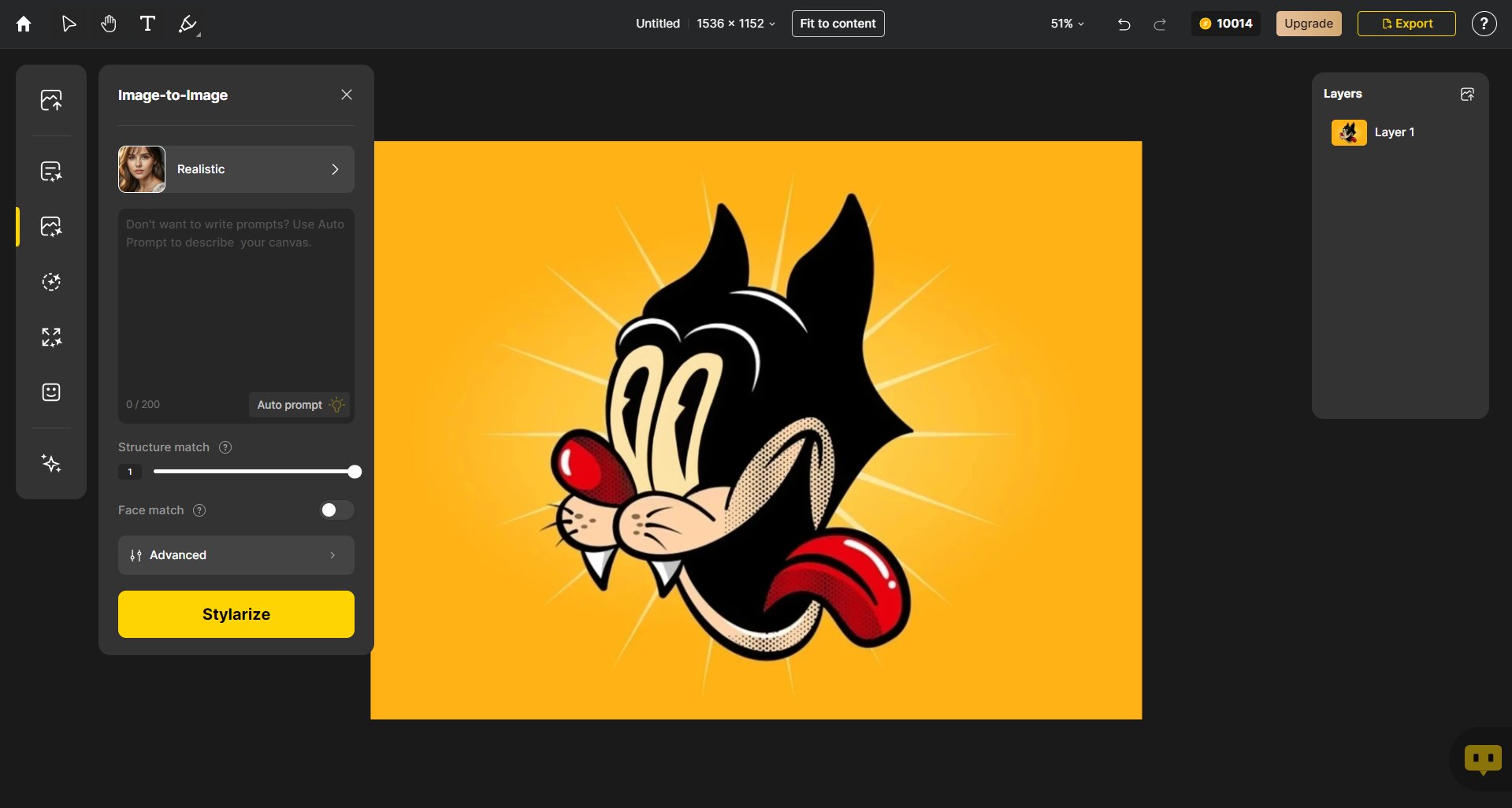Viewport: 1512px width, 808px height.
Task: Select Layer 1 in Layers panel
Action: coord(1400,132)
